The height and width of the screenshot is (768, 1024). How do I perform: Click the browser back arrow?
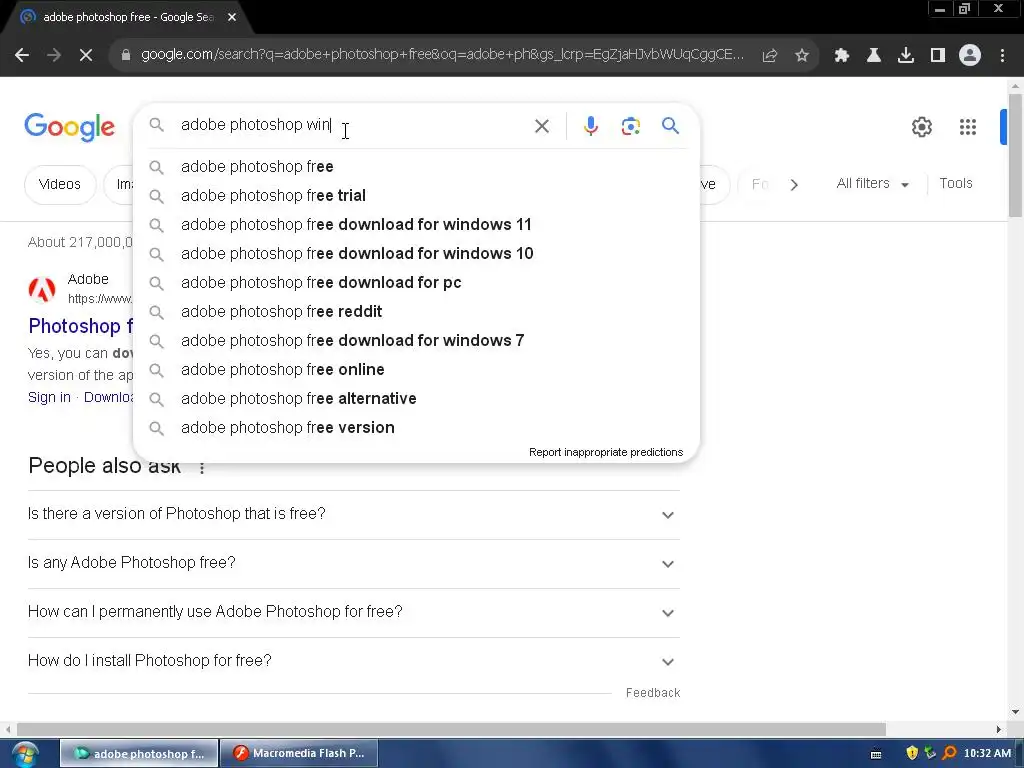tap(22, 56)
